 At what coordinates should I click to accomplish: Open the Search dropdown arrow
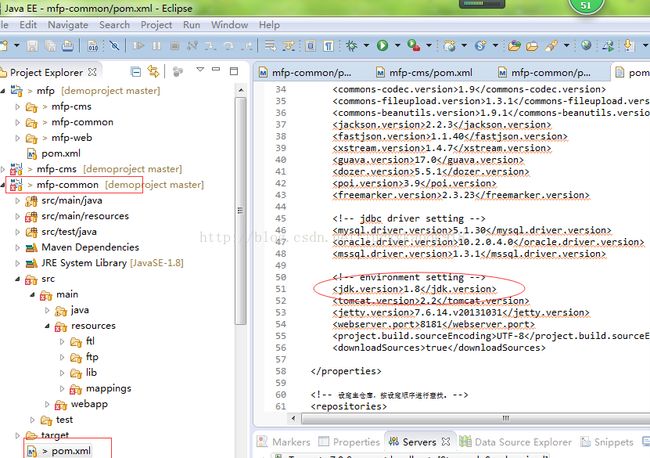pyautogui.click(x=566, y=45)
